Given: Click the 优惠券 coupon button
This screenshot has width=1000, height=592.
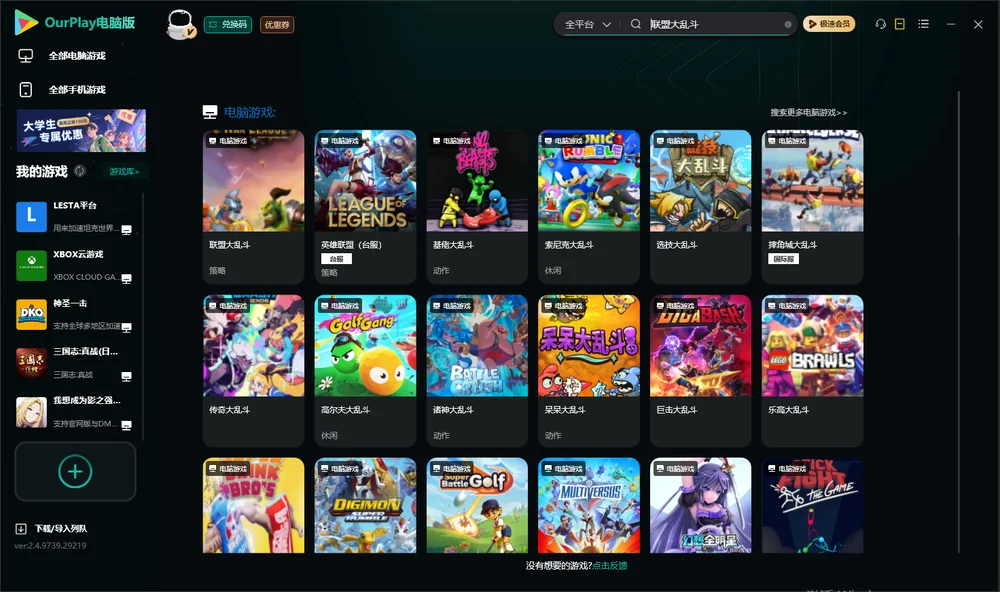Looking at the screenshot, I should tap(277, 24).
